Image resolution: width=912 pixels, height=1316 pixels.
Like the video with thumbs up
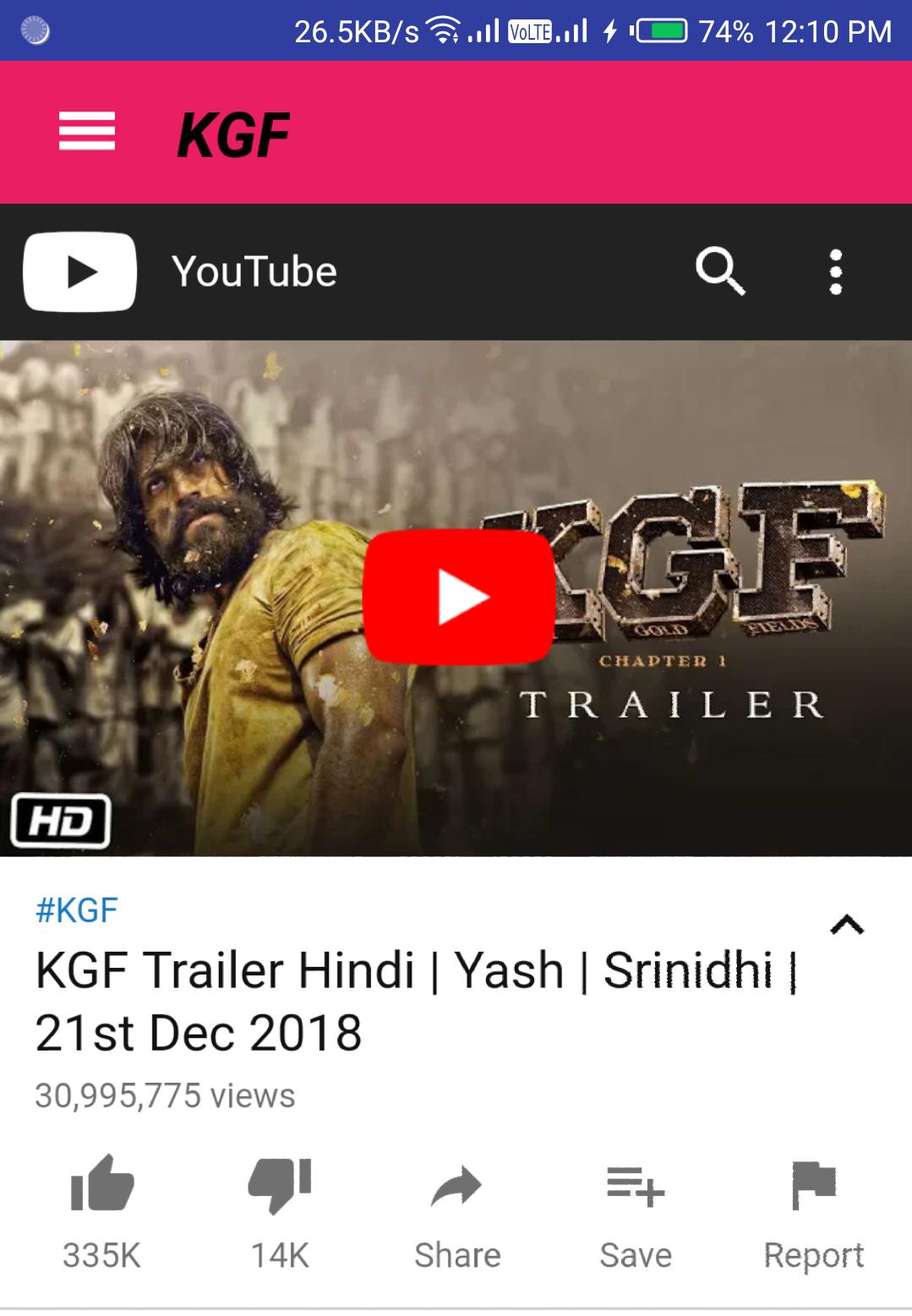102,1184
